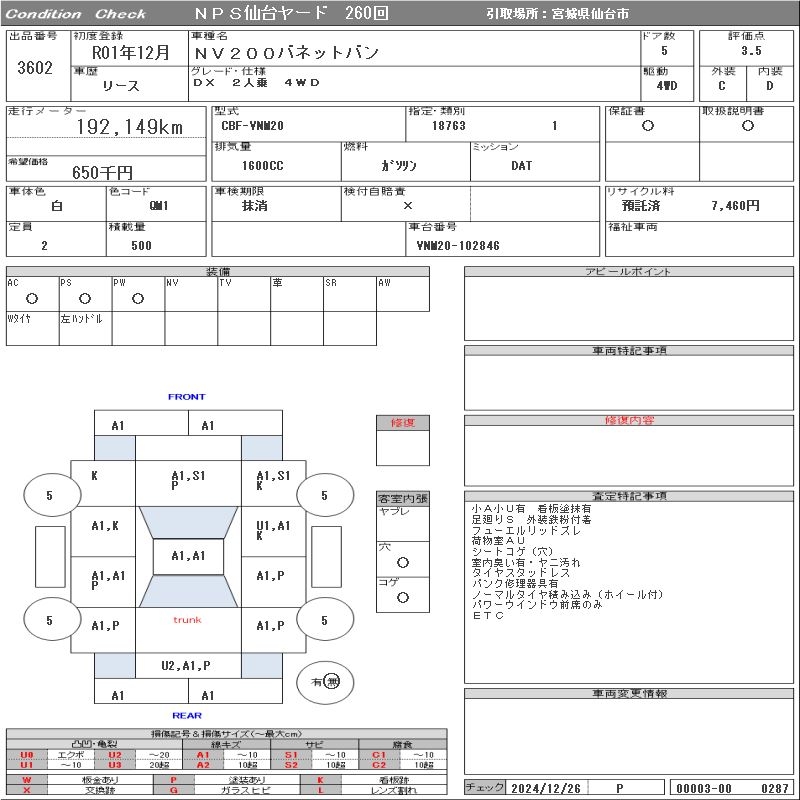Click the color code QM1
The image size is (800, 800).
[x=159, y=206]
